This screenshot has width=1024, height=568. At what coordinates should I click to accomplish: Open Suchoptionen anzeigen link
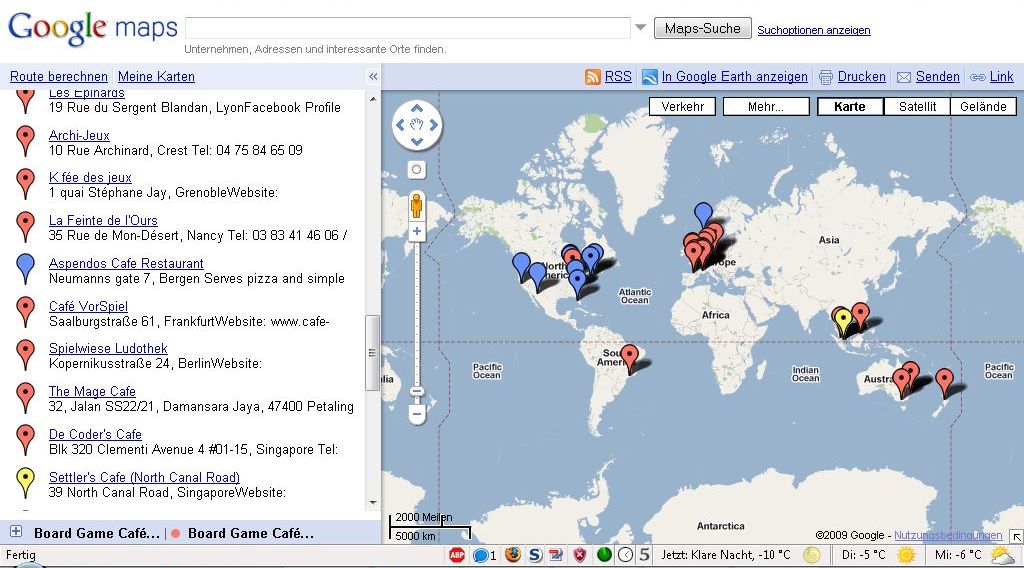click(x=814, y=30)
